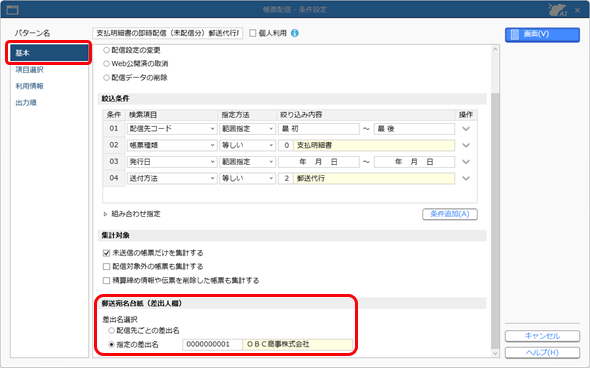The height and width of the screenshot is (368, 590).
Task: Click the info icon beside 個人利用
Action: [295, 33]
